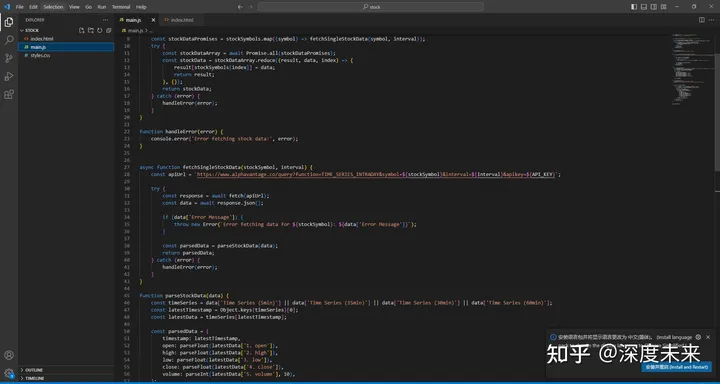Click the EXPLORER panel title

[x=35, y=20]
